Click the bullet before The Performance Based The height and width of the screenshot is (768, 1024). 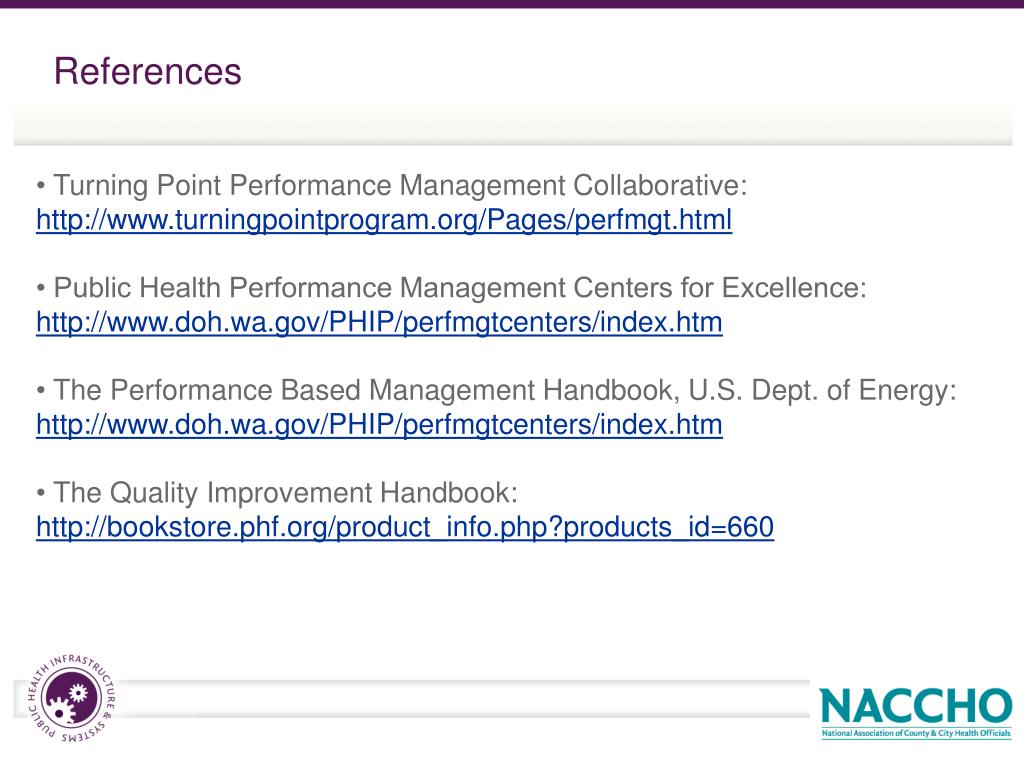click(x=41, y=391)
